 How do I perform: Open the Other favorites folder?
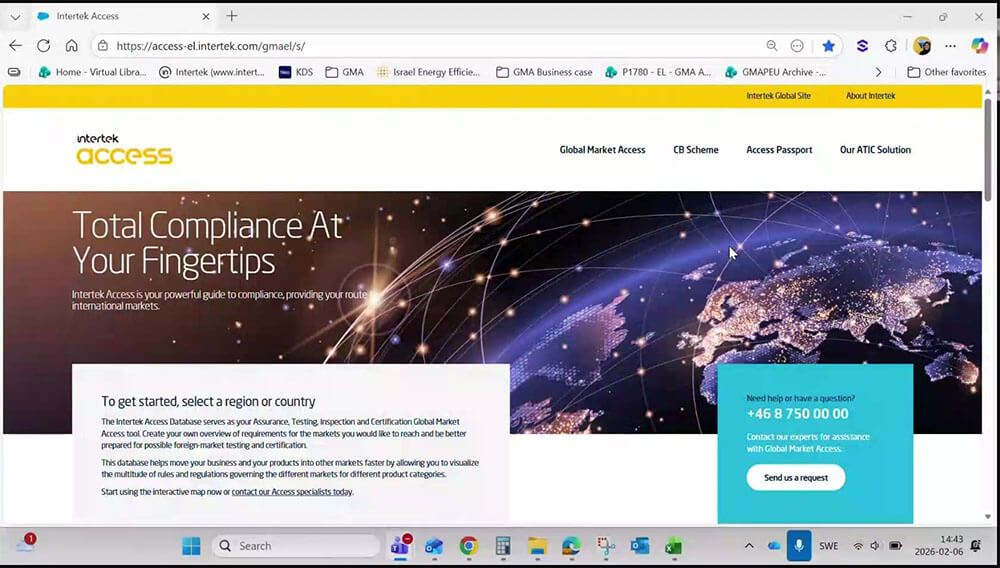[946, 72]
